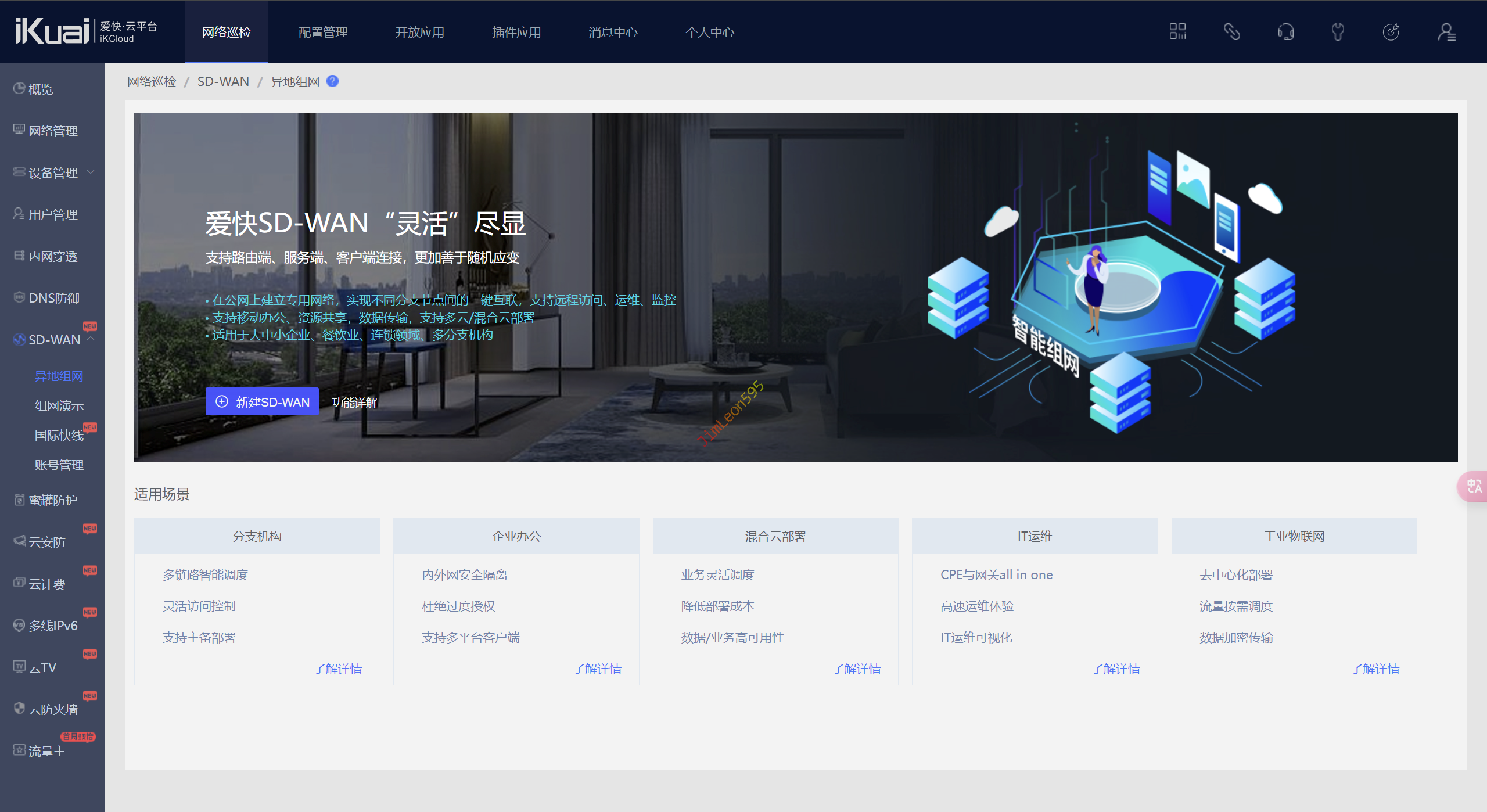Select 组网演示 in the sidebar submenu
The width and height of the screenshot is (1487, 812).
tap(59, 406)
